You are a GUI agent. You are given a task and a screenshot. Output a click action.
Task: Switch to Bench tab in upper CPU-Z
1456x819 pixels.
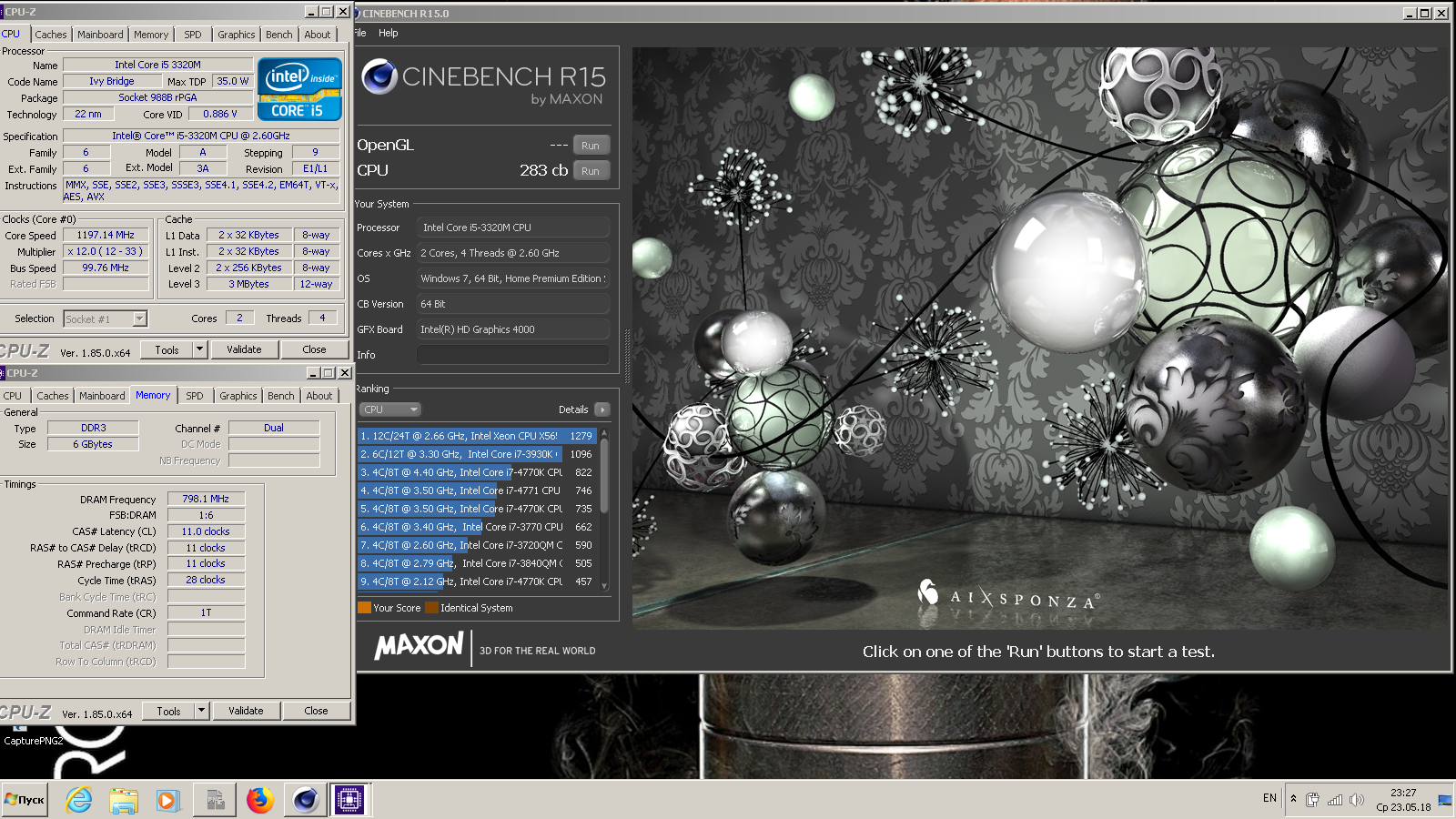pos(279,35)
